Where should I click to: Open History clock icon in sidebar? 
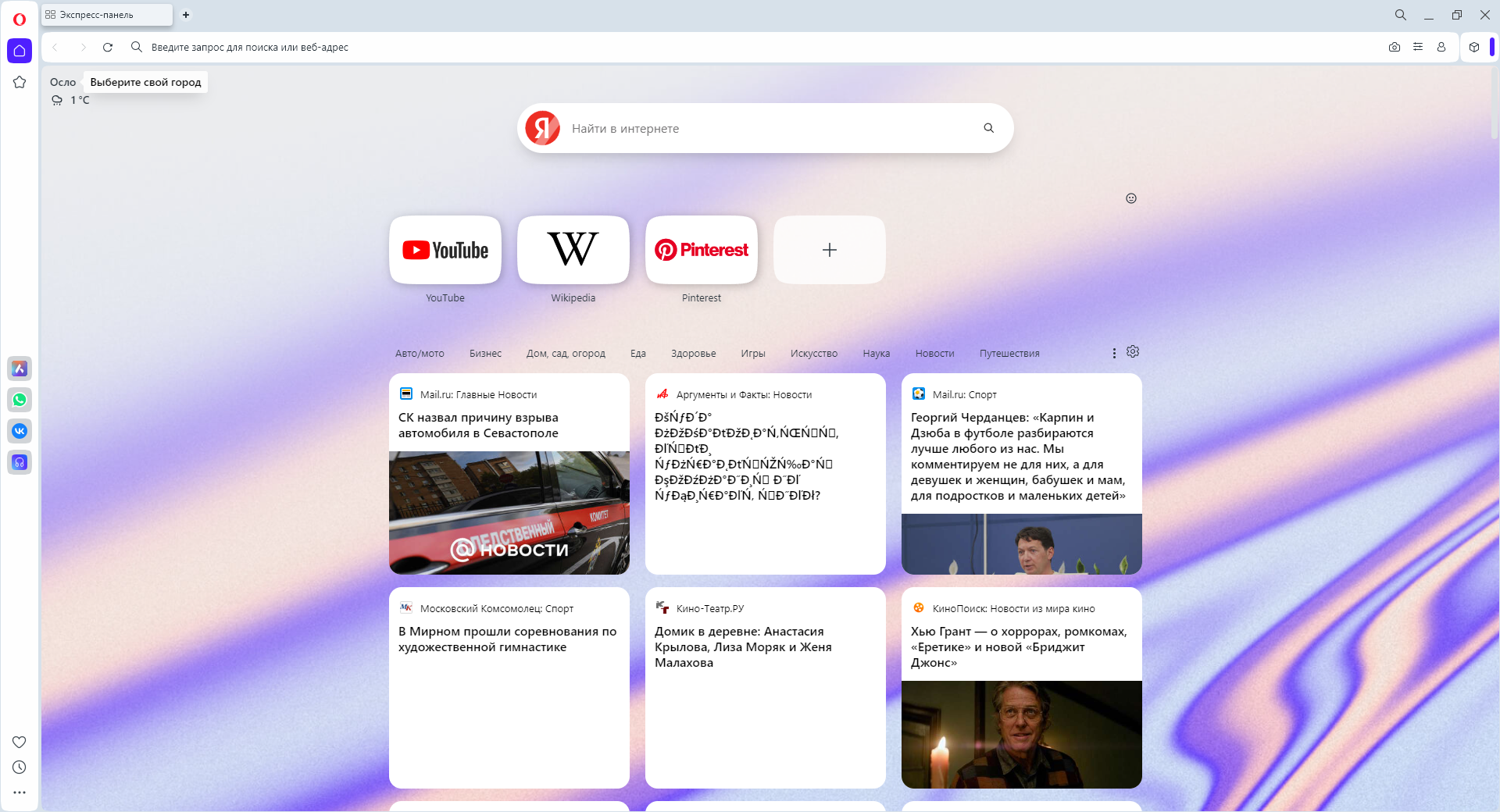point(20,767)
